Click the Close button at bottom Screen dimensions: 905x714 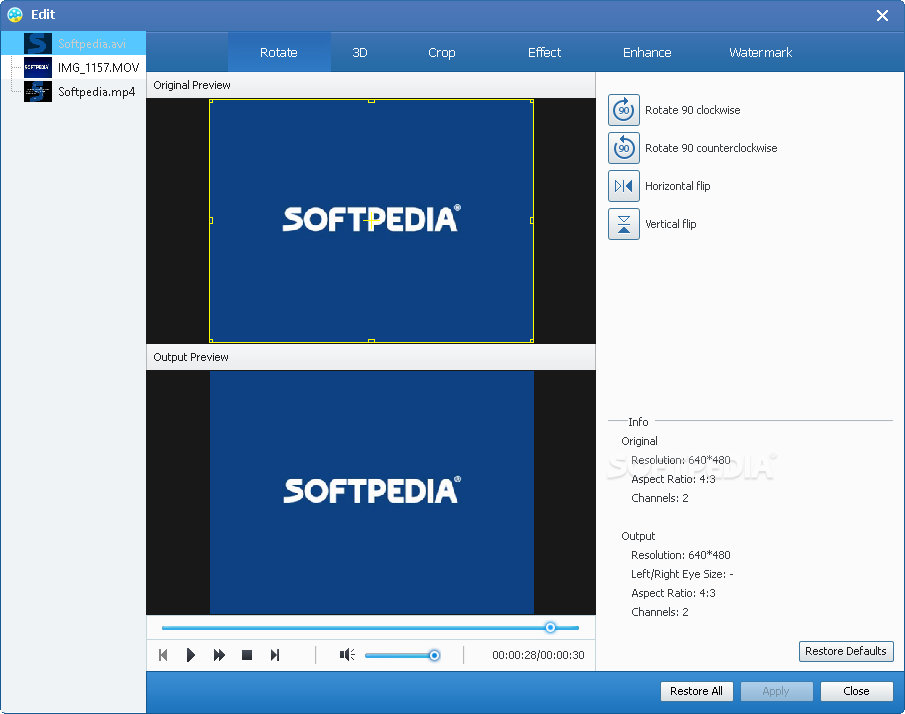[x=856, y=691]
